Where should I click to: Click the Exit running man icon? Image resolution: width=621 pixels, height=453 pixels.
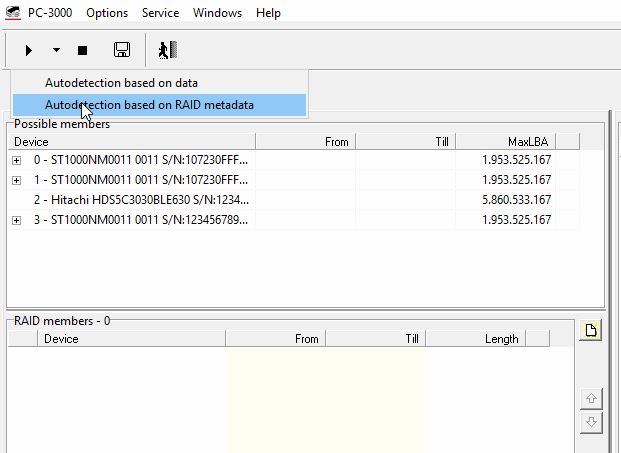click(167, 50)
